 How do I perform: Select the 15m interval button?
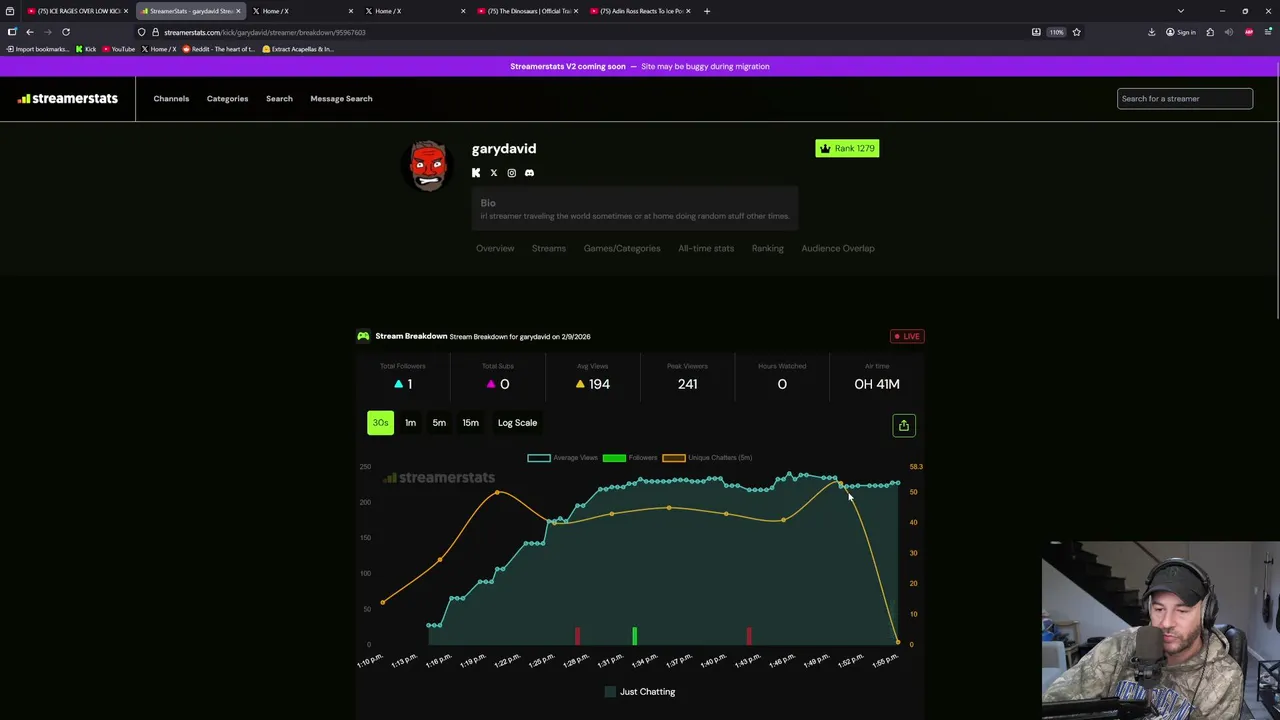470,423
